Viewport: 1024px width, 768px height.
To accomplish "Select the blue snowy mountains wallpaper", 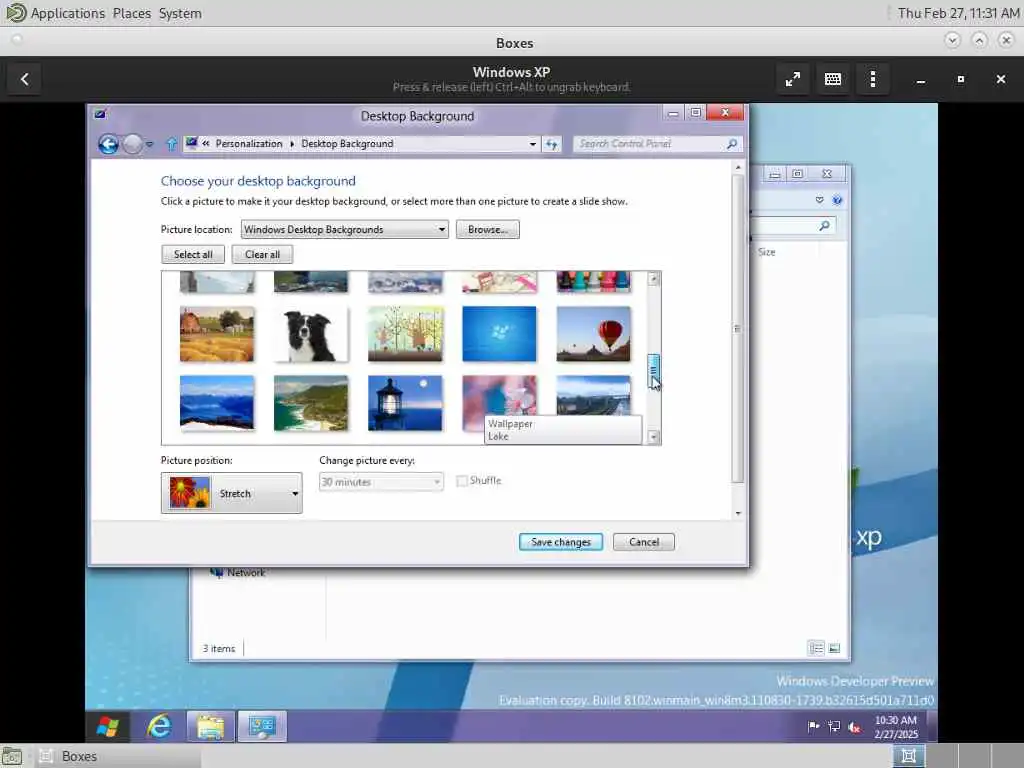I will tap(217, 403).
